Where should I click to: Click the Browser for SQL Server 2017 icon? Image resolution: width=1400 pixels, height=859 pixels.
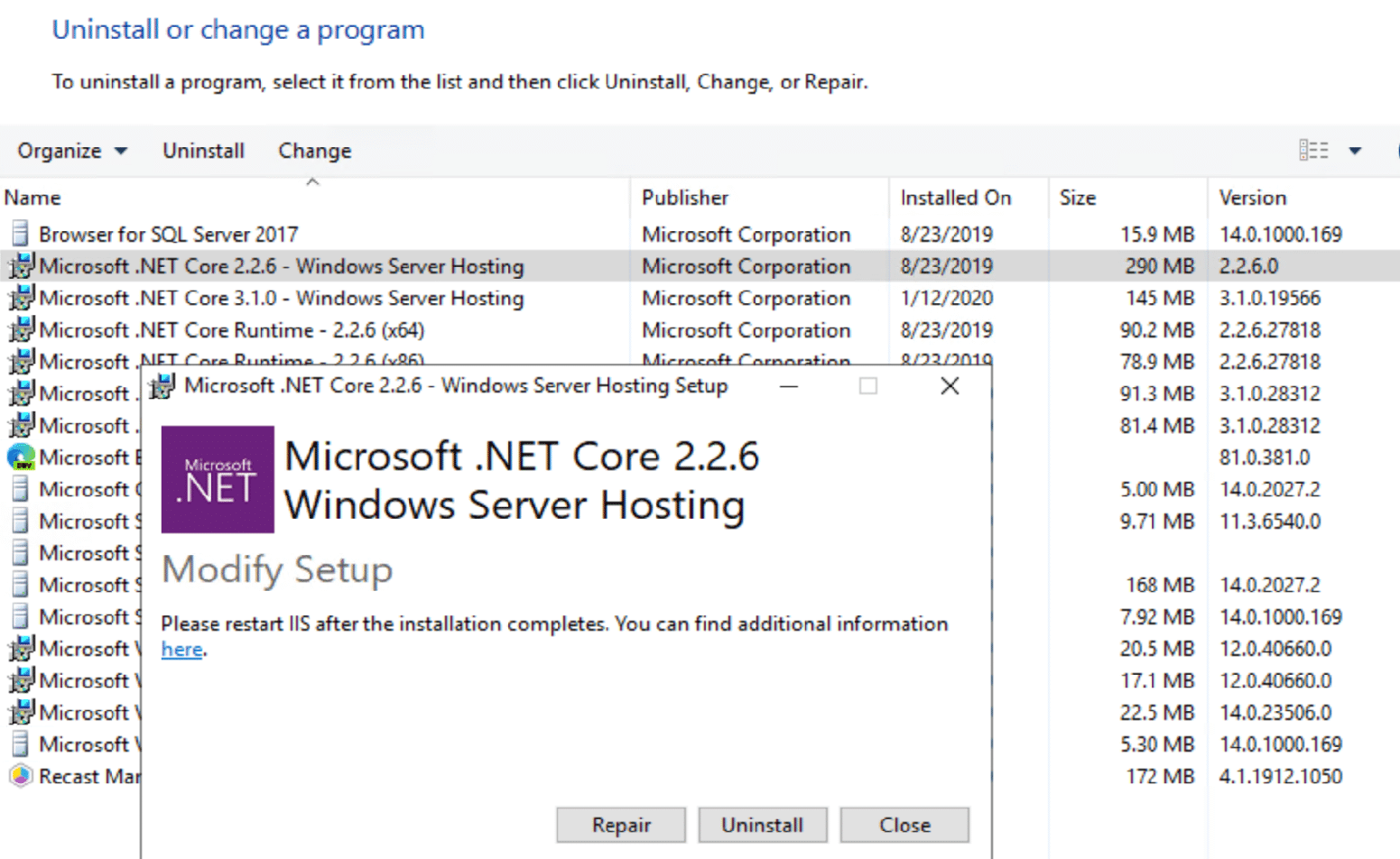pyautogui.click(x=20, y=234)
